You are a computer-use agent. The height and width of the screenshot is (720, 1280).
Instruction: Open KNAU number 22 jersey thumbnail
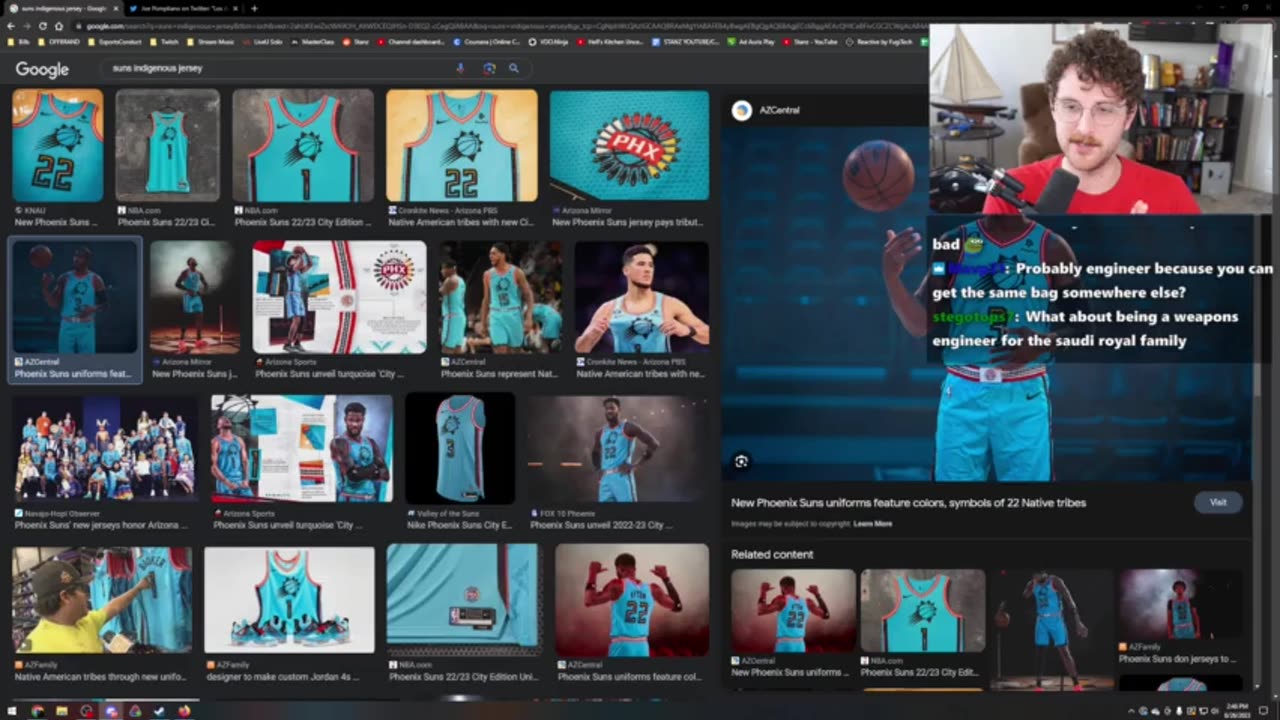click(57, 146)
